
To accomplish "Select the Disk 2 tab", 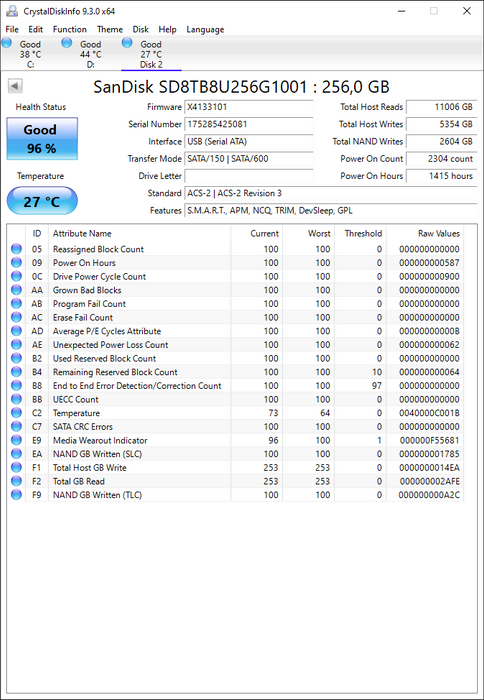I will click(x=151, y=54).
